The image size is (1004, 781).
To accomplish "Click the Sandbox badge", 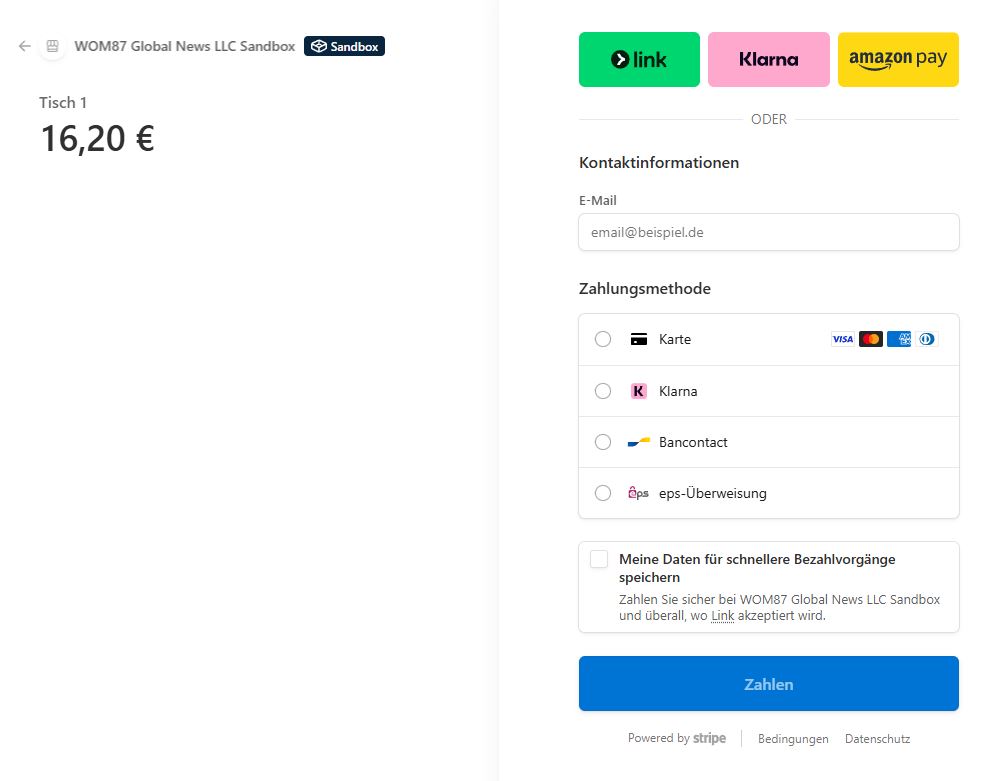I will (344, 46).
